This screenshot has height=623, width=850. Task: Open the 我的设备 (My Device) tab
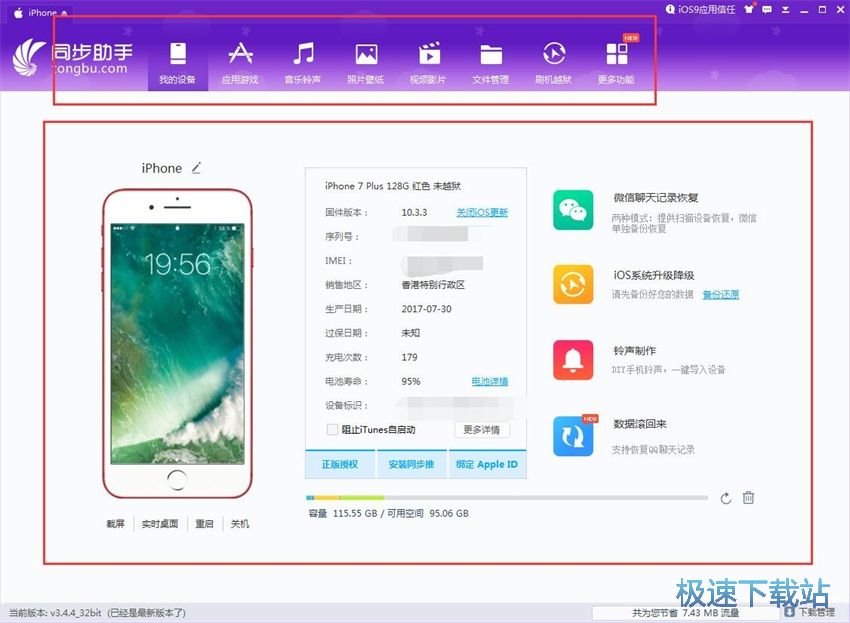[178, 63]
